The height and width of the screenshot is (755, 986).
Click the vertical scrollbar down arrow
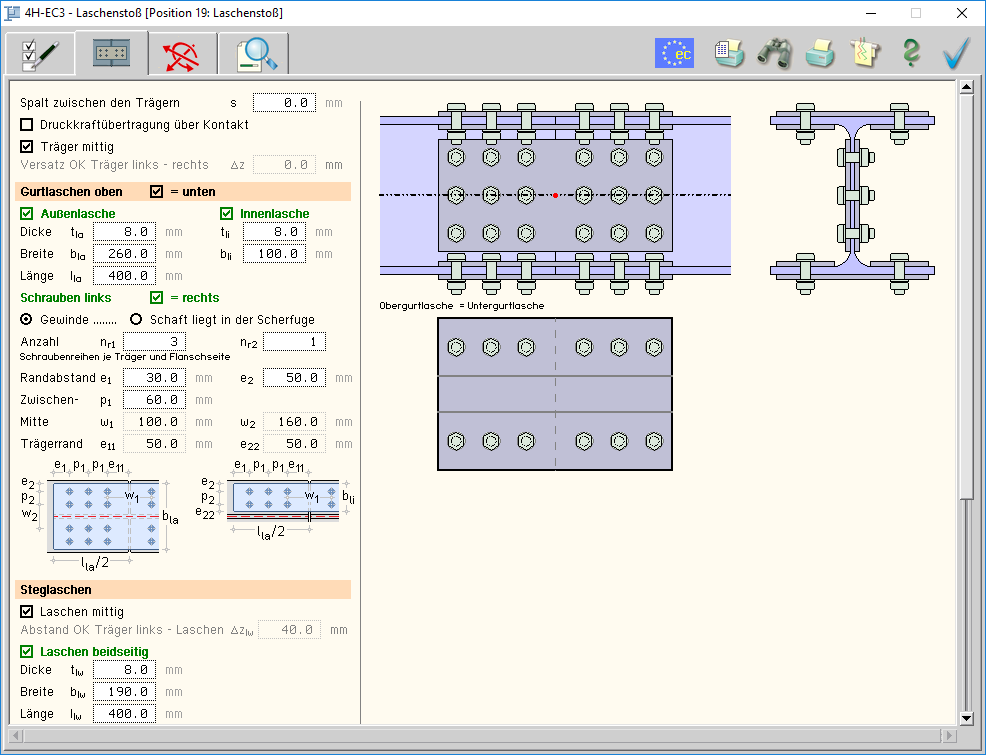966,717
